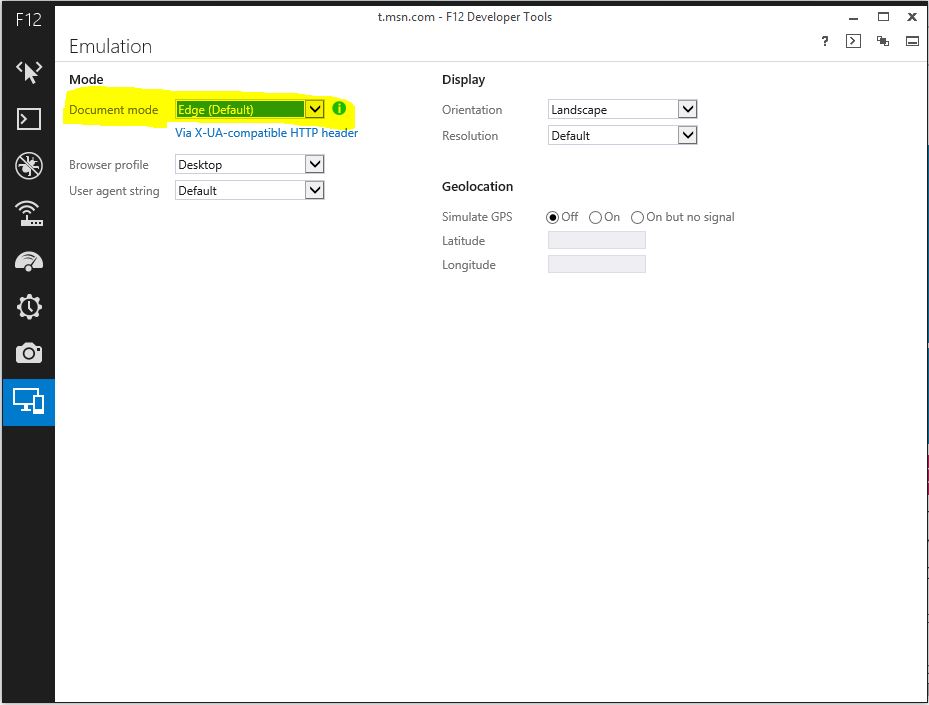Expand the Orientation dropdown
This screenshot has width=929, height=705.
pyautogui.click(x=622, y=110)
